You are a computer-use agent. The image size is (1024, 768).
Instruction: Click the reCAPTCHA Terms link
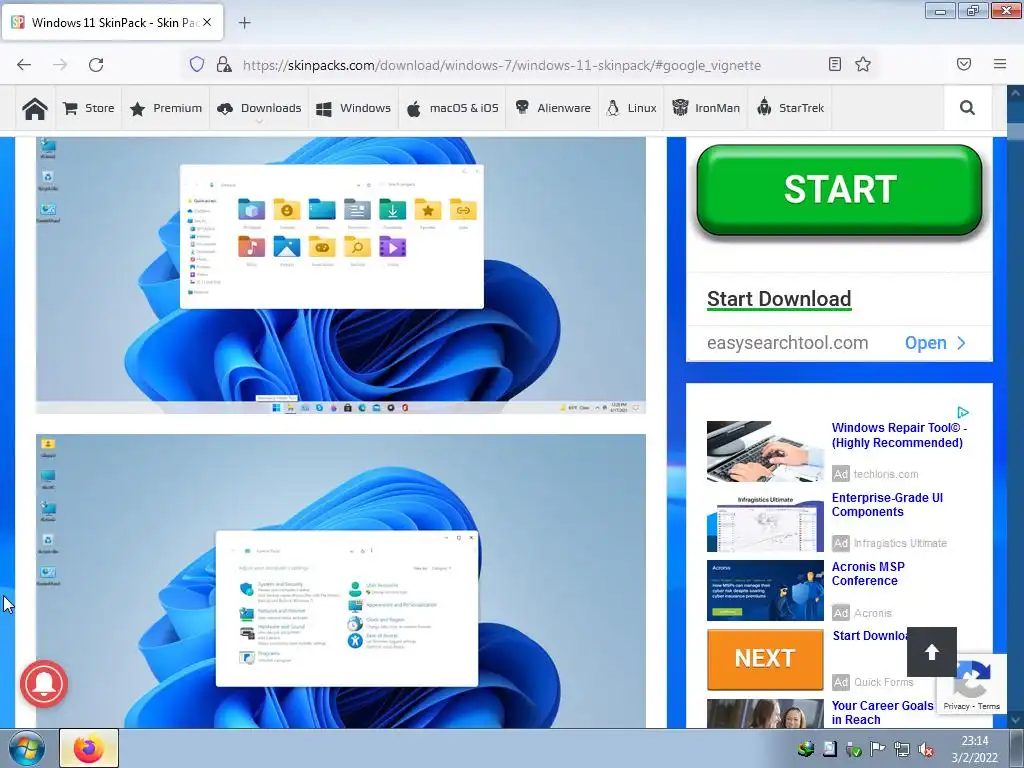pos(989,706)
